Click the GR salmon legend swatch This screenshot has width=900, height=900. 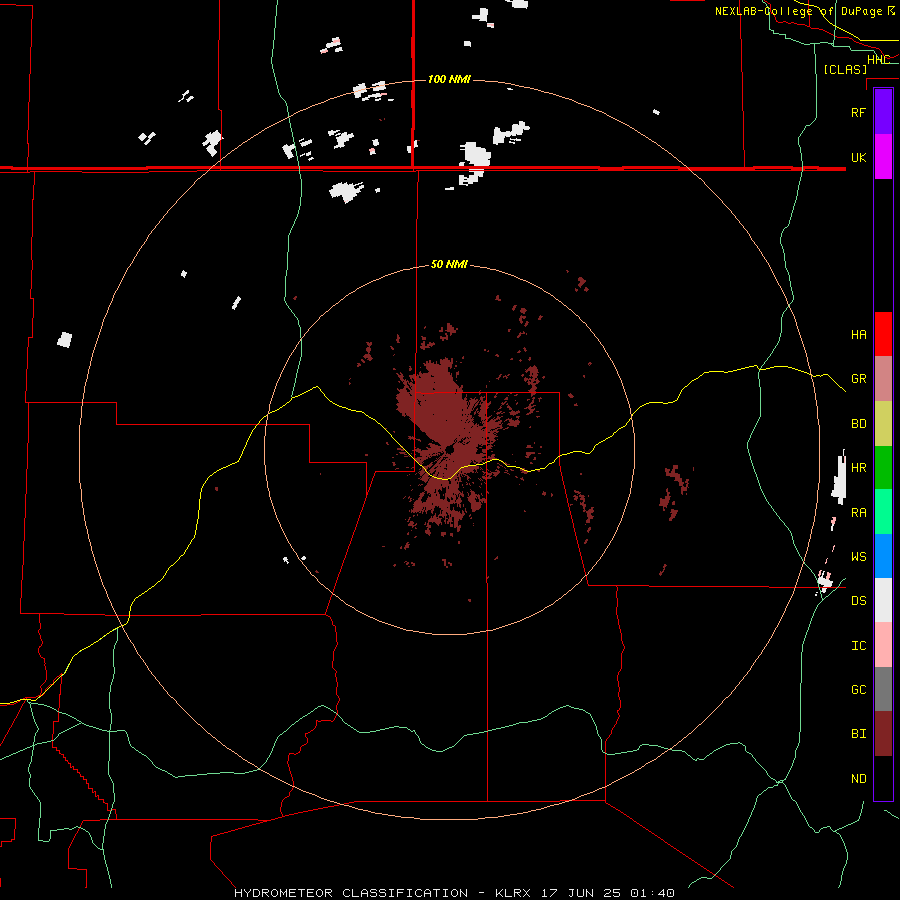[x=883, y=379]
